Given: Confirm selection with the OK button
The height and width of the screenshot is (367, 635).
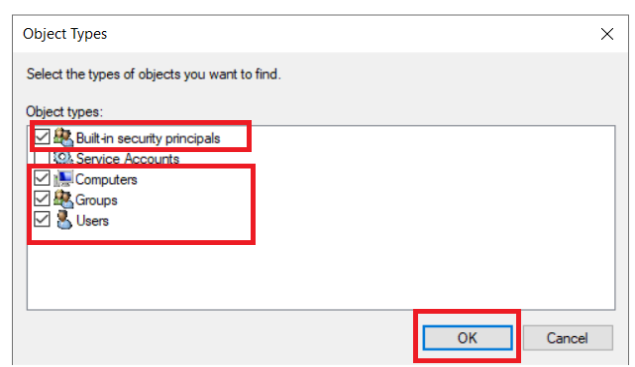Looking at the screenshot, I should [467, 338].
